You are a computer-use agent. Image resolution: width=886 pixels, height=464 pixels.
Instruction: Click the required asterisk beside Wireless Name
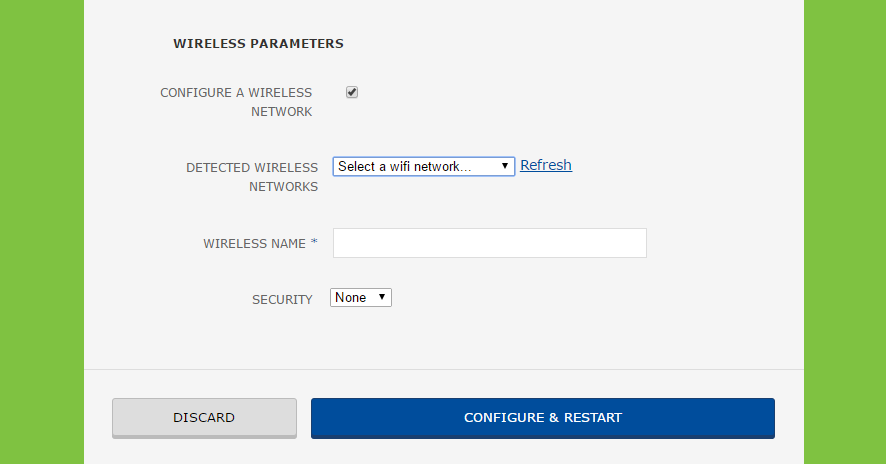click(314, 243)
